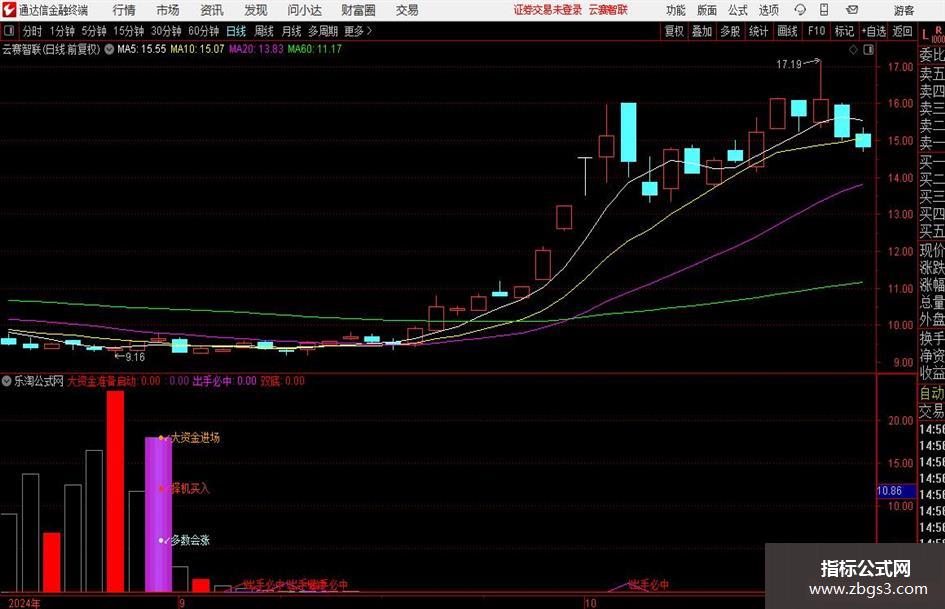Image resolution: width=945 pixels, height=609 pixels.
Task: Switch to 60分钟 period tab
Action: pyautogui.click(x=204, y=31)
